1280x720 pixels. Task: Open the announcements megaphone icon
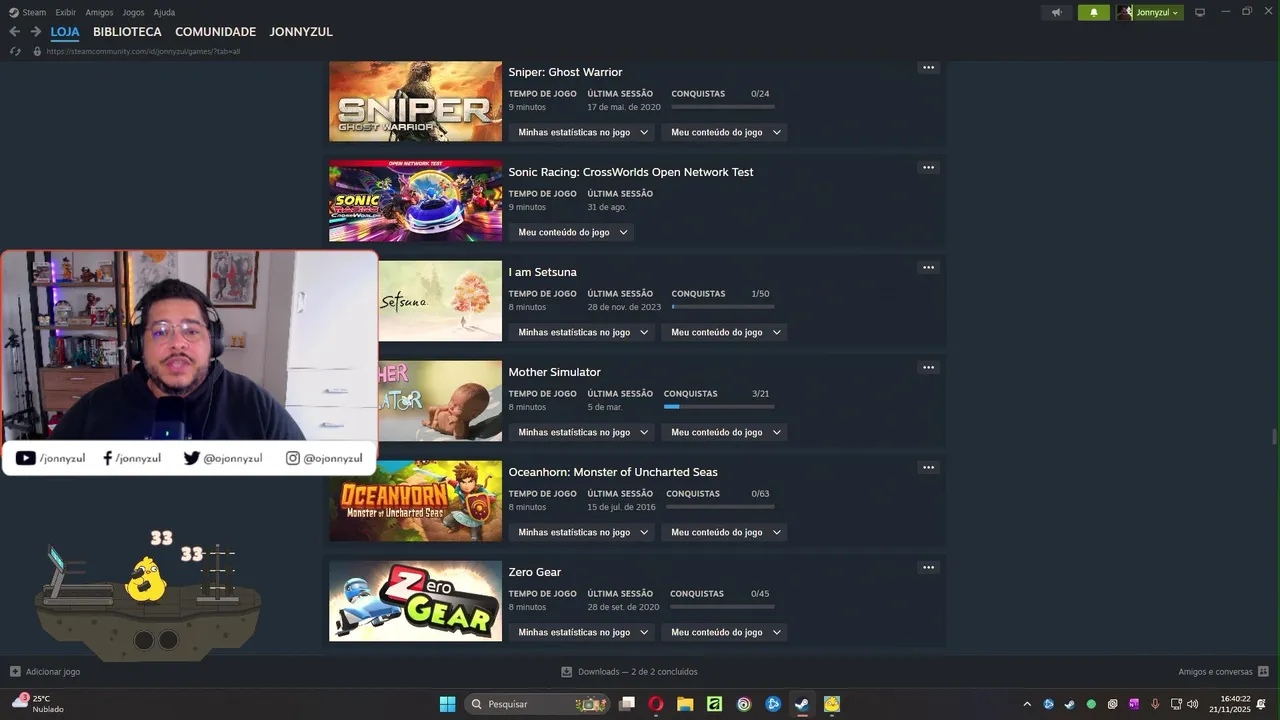click(x=1056, y=13)
